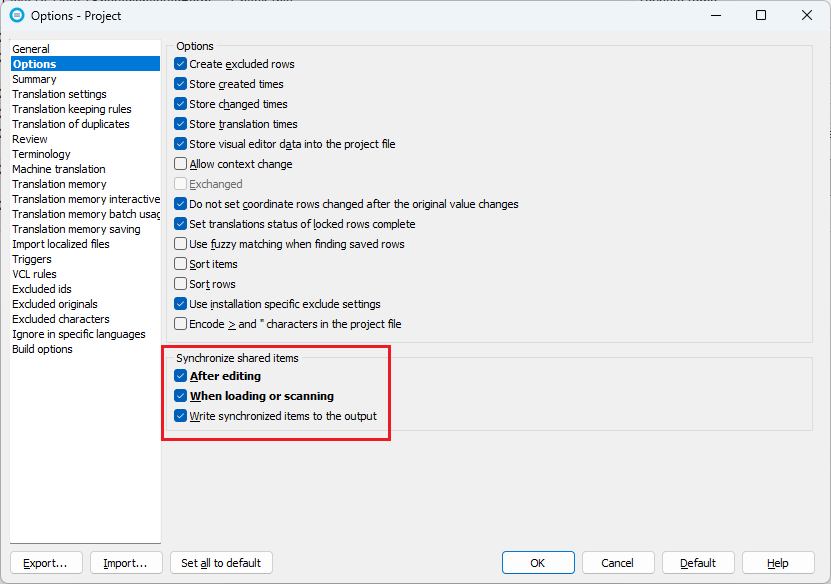Confirm with the OK button
This screenshot has width=831, height=584.
[538, 563]
